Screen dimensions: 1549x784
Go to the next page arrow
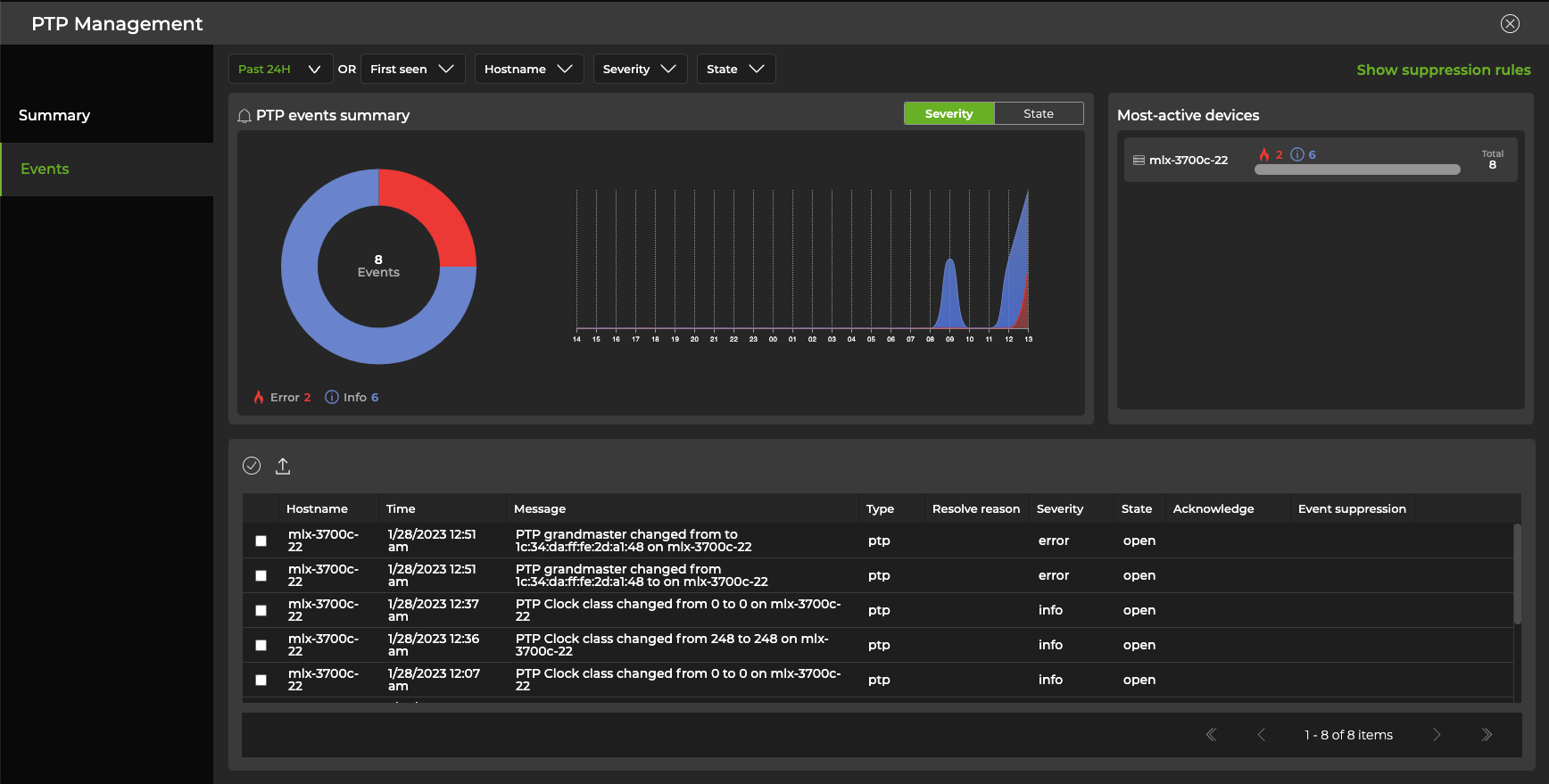(x=1437, y=735)
